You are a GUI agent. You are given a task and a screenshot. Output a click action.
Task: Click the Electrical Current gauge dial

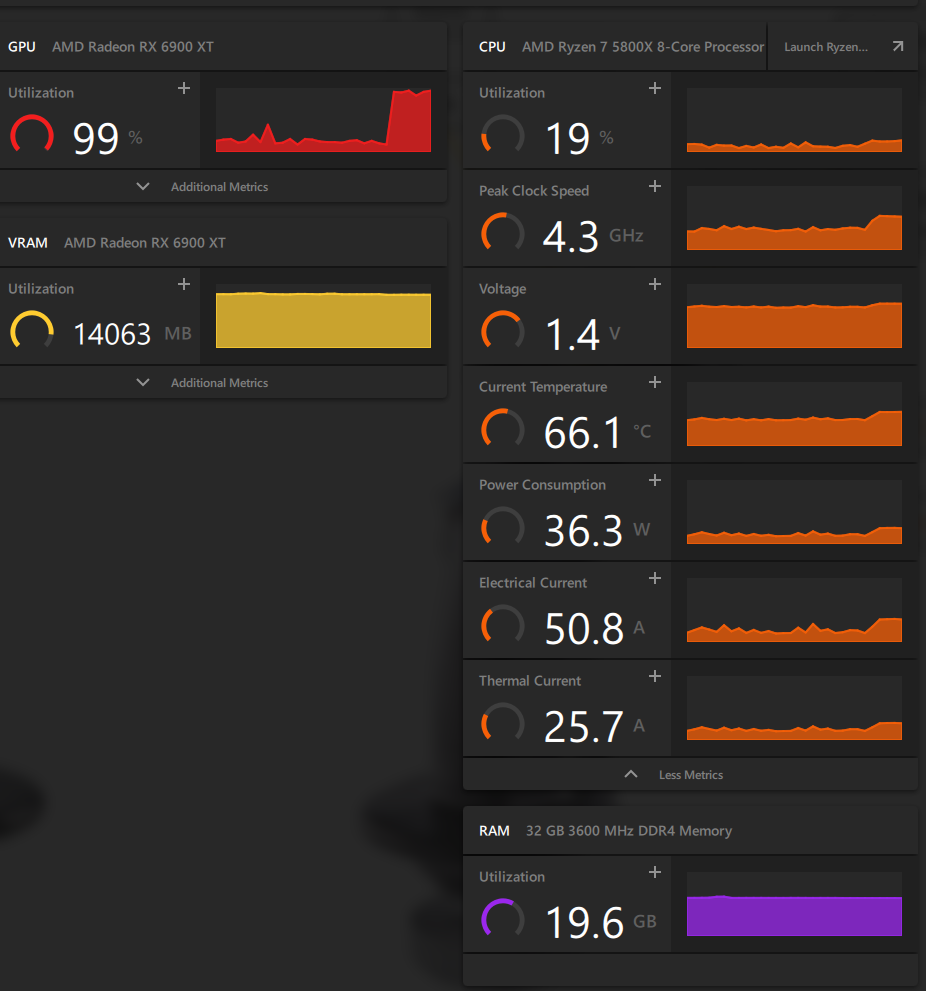[x=503, y=624]
